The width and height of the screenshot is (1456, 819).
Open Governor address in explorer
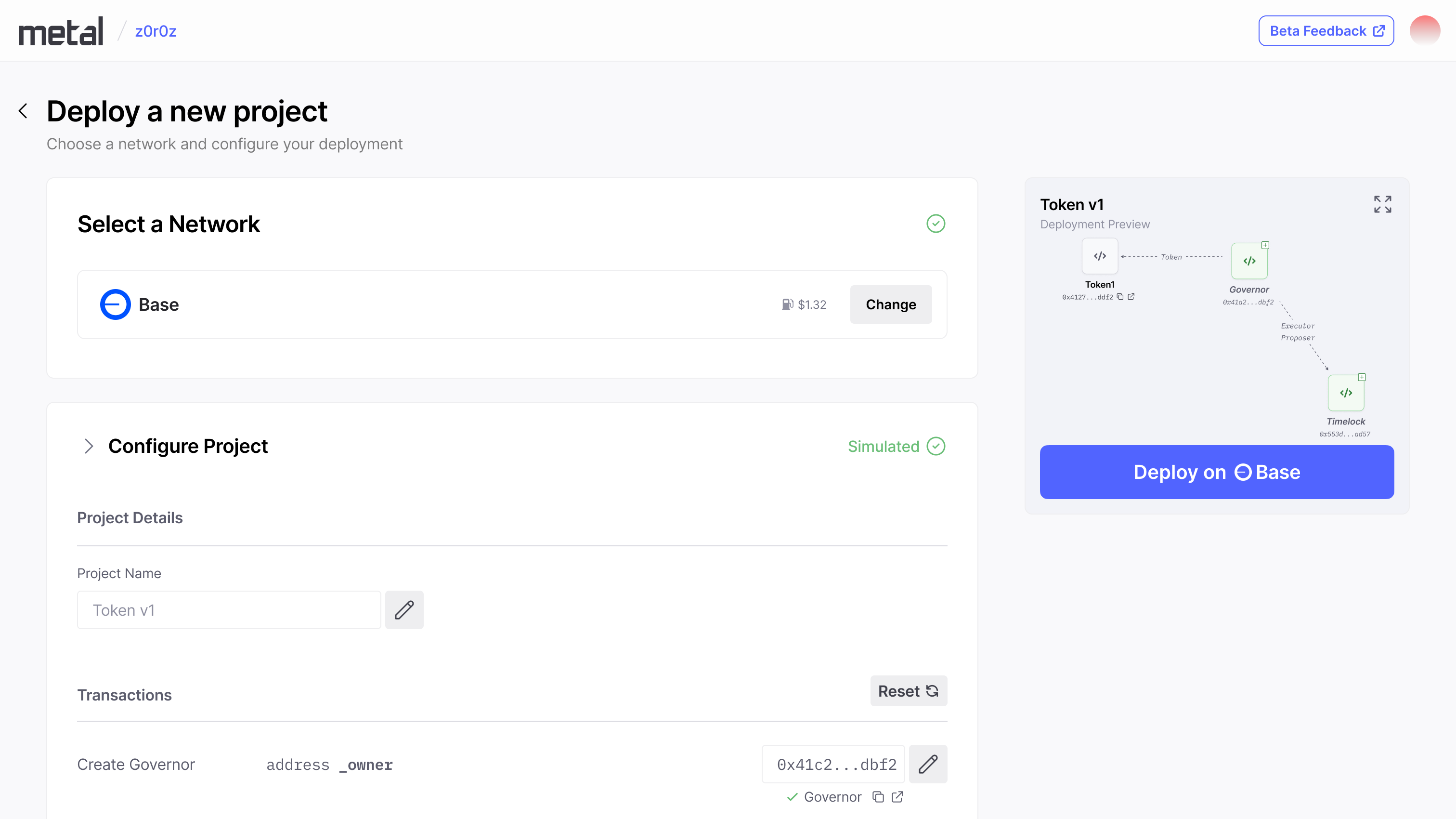coord(897,797)
